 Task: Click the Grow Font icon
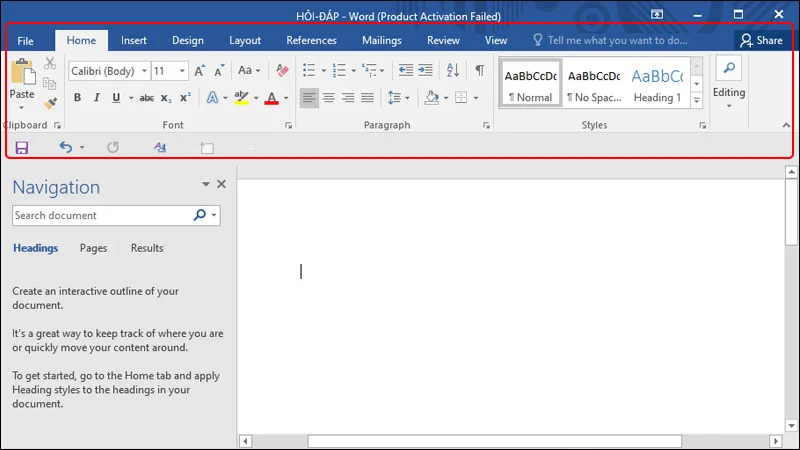point(200,71)
